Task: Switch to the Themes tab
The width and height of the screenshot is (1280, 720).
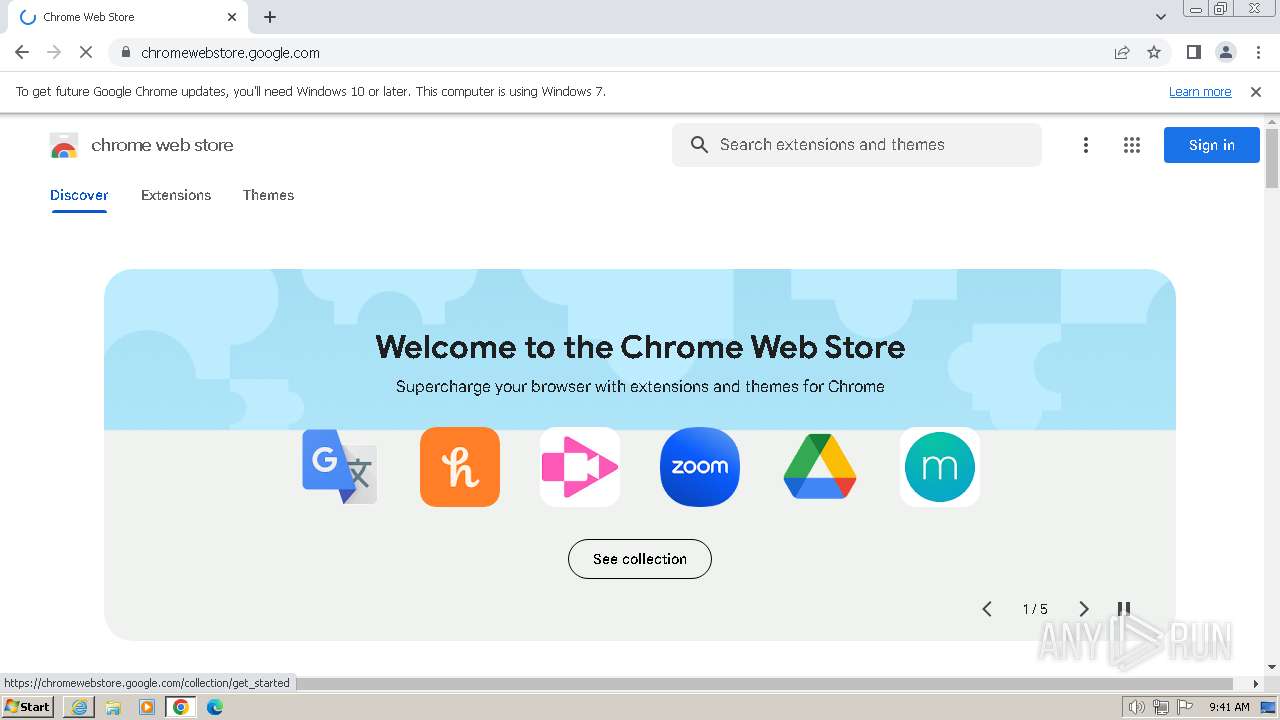Action: click(268, 195)
